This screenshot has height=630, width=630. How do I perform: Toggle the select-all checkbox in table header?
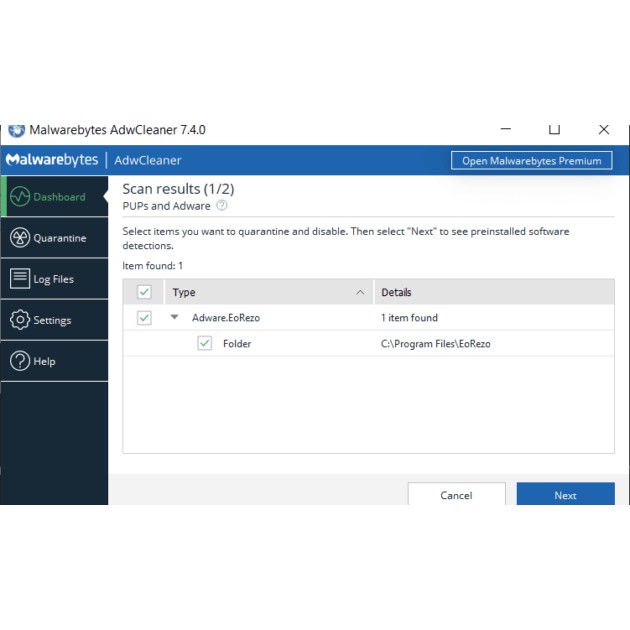coord(144,292)
